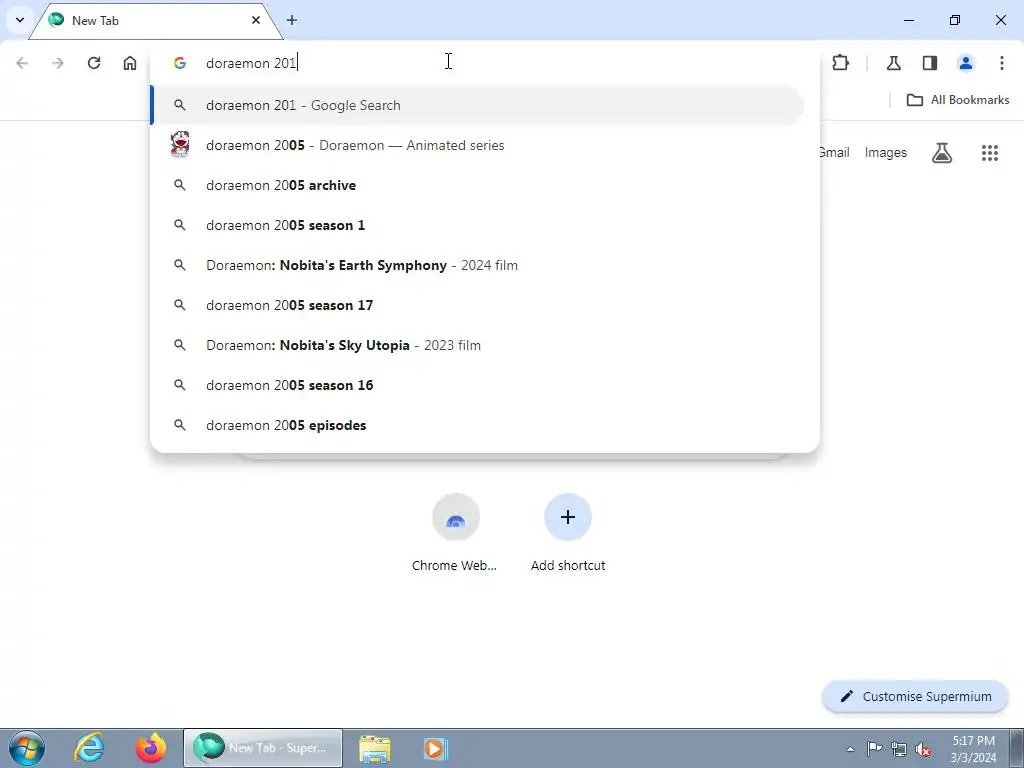Open Windows Media Player from taskbar
This screenshot has width=1024, height=768.
click(435, 748)
